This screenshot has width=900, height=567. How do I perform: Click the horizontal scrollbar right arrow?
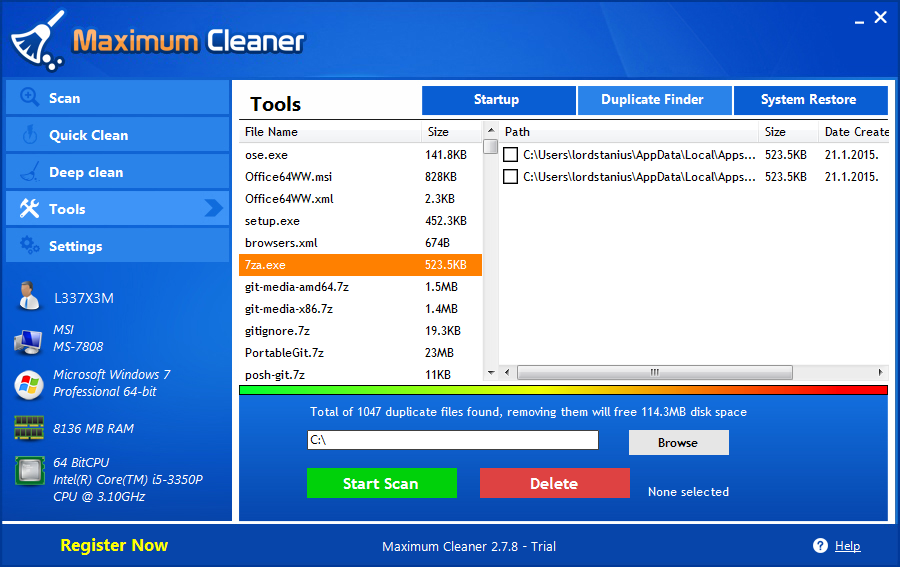tap(880, 372)
